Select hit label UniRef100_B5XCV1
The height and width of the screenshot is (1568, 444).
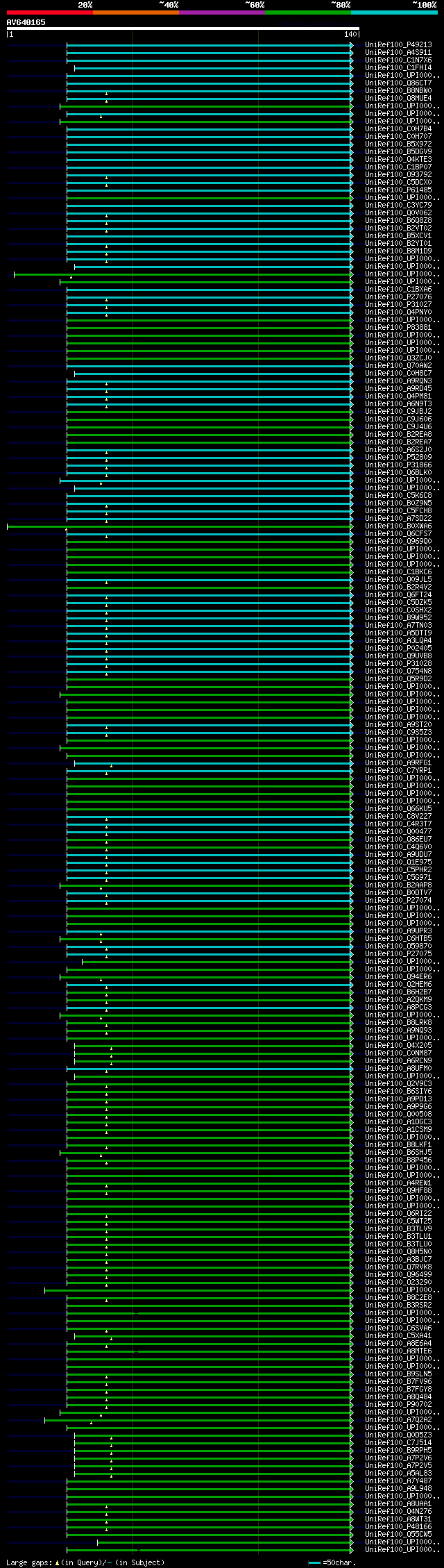tap(398, 236)
